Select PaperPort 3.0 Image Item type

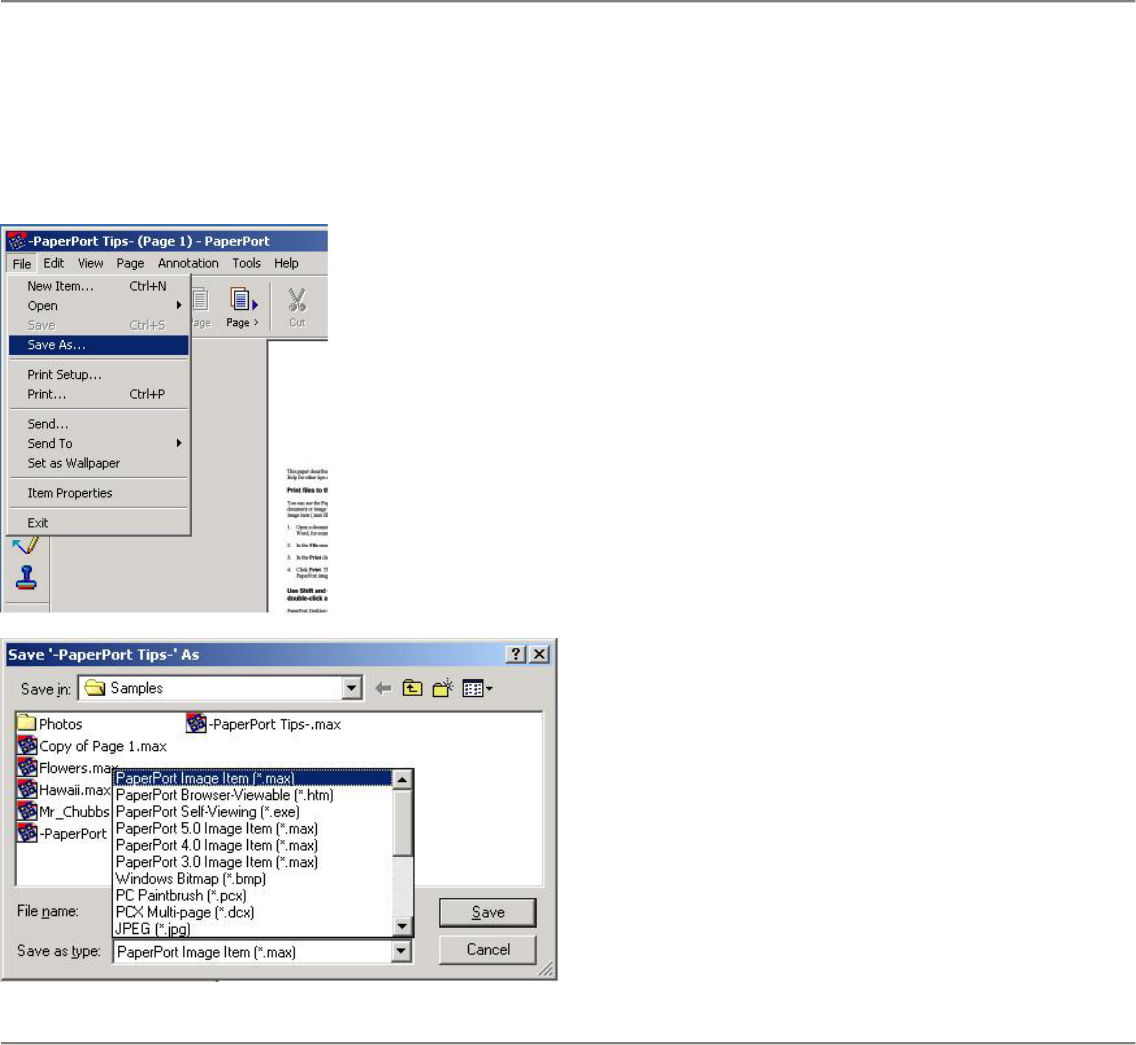click(253, 862)
